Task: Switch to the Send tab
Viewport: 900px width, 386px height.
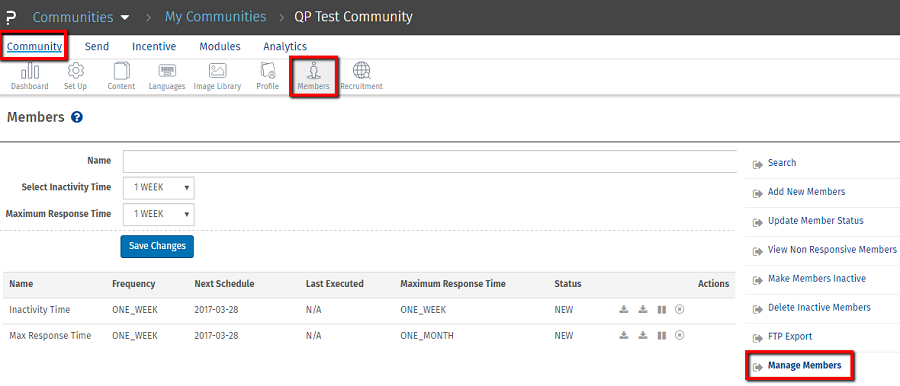Action: 97,47
